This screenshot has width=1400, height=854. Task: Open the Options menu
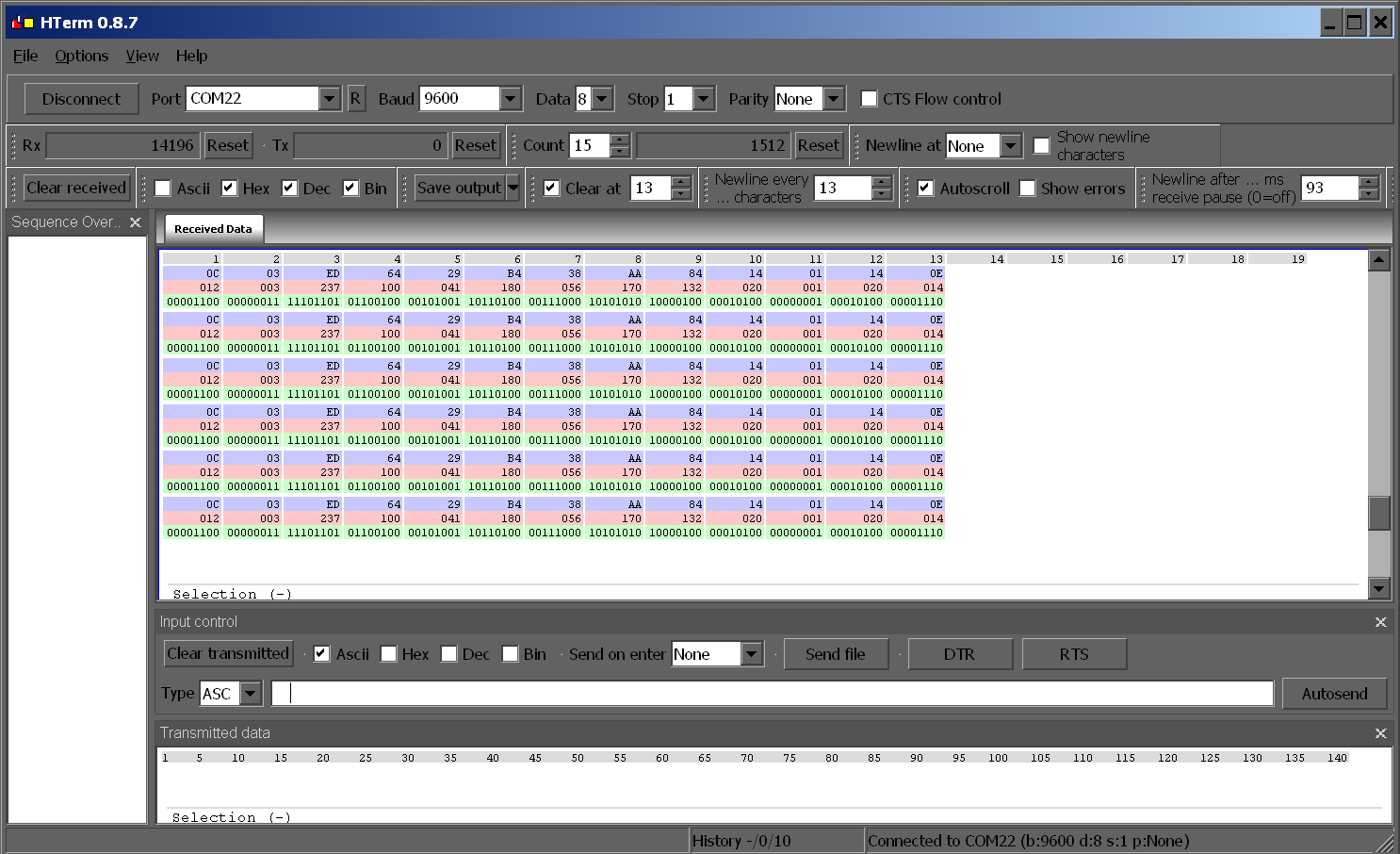(81, 57)
